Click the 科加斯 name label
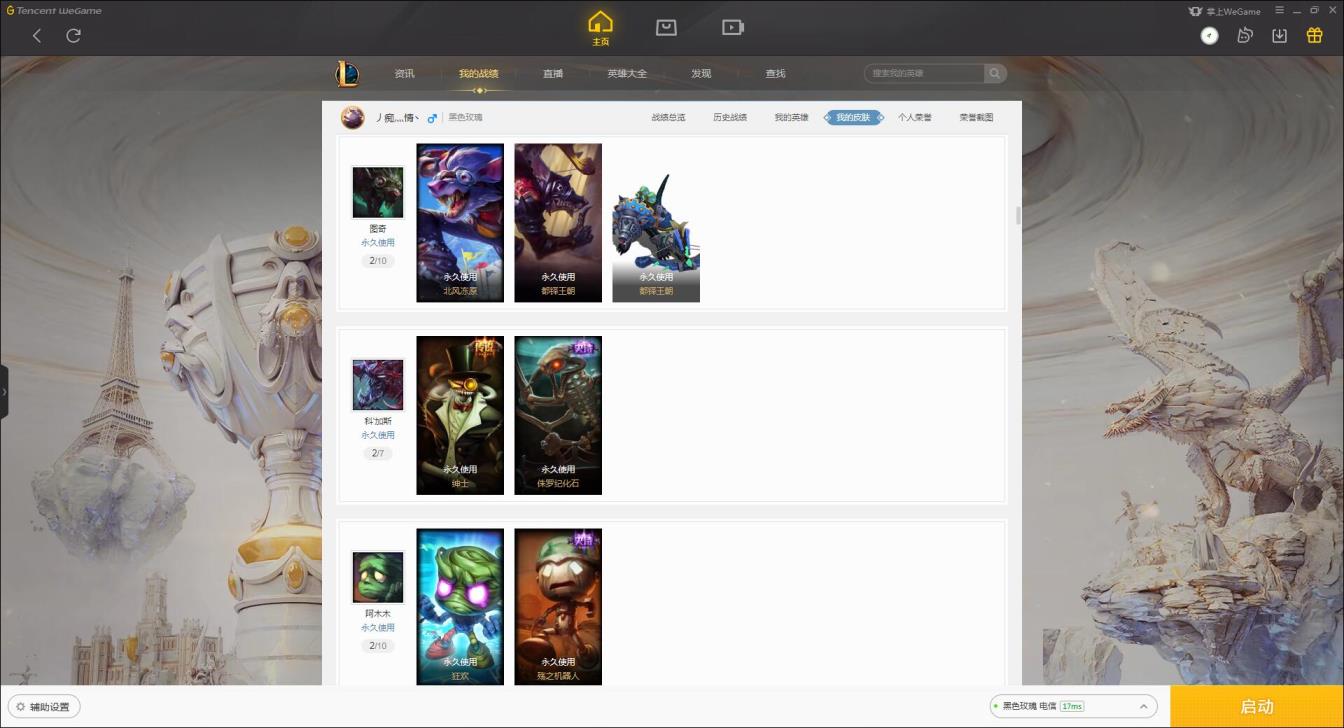This screenshot has height=728, width=1344. coord(378,421)
